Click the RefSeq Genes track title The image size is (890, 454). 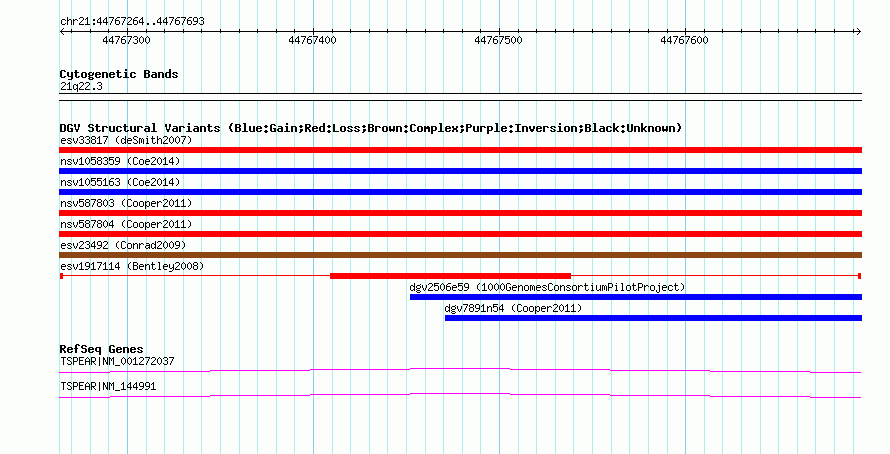pos(101,349)
